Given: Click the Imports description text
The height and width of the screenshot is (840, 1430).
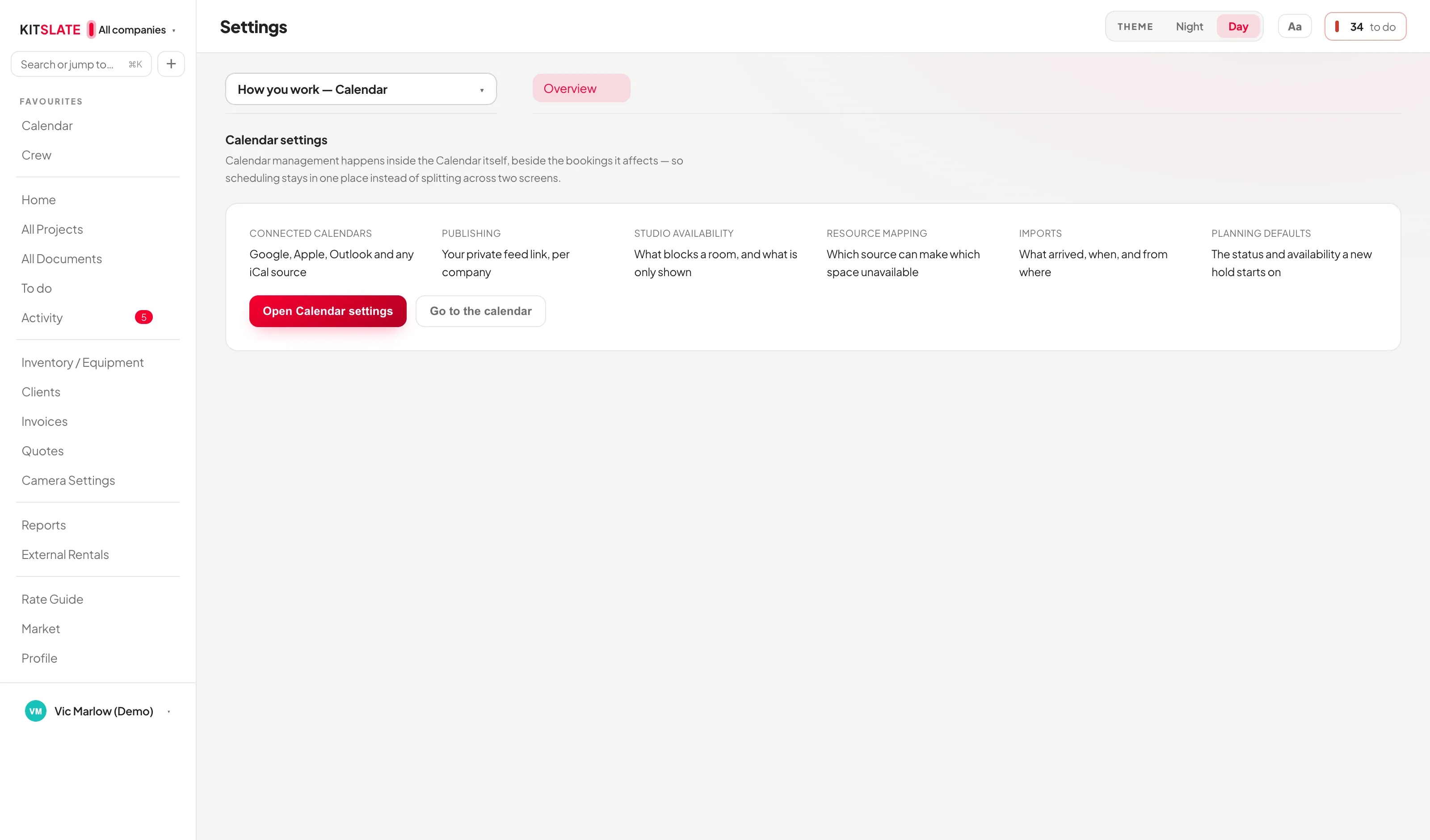Looking at the screenshot, I should (1093, 263).
